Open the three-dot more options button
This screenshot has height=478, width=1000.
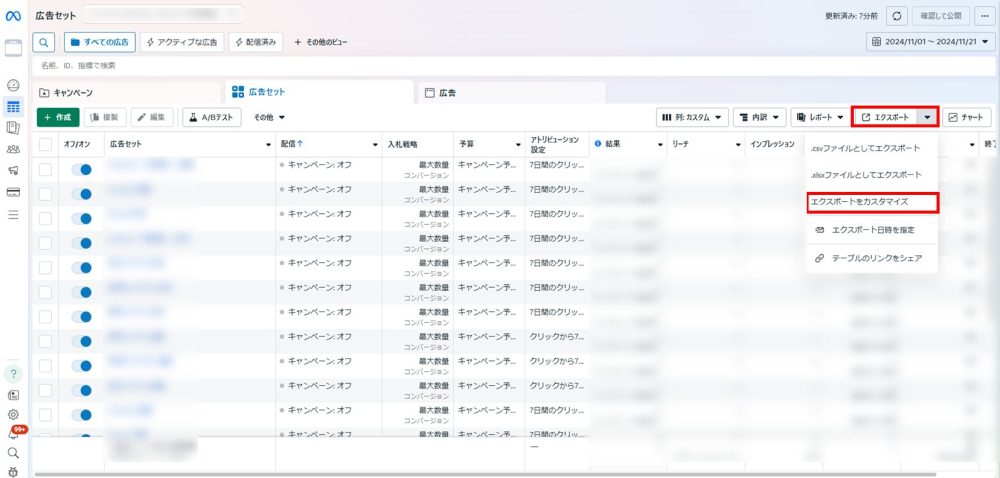(x=985, y=16)
